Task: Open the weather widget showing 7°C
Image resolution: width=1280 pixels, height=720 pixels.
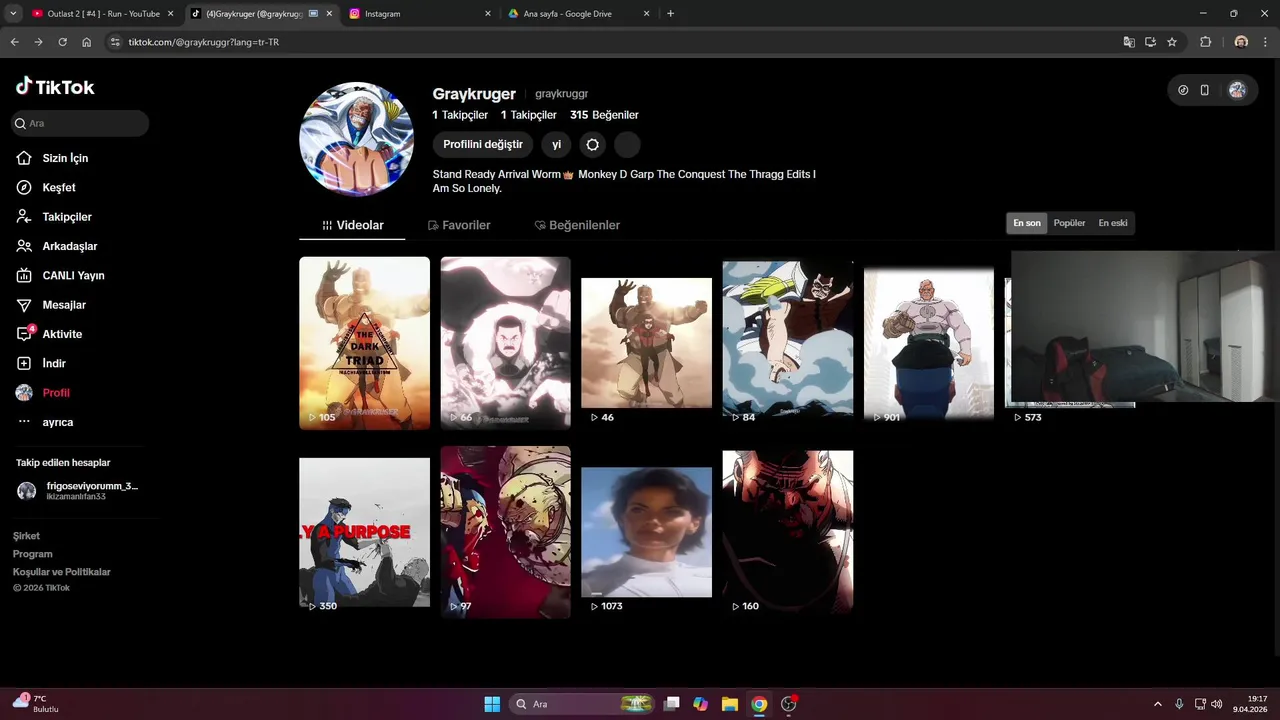Action: click(x=36, y=704)
